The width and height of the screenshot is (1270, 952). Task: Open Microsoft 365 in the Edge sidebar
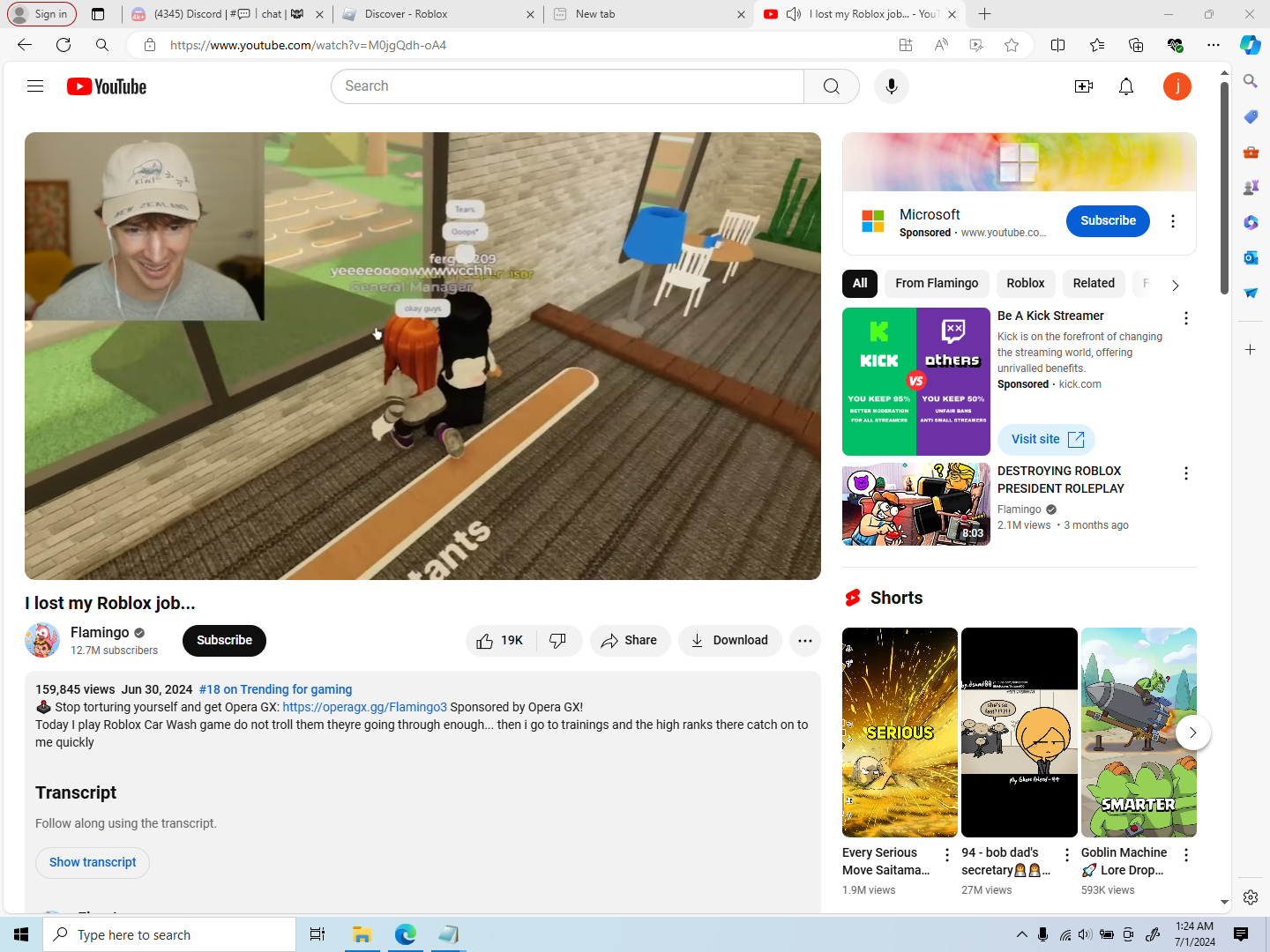[x=1251, y=222]
